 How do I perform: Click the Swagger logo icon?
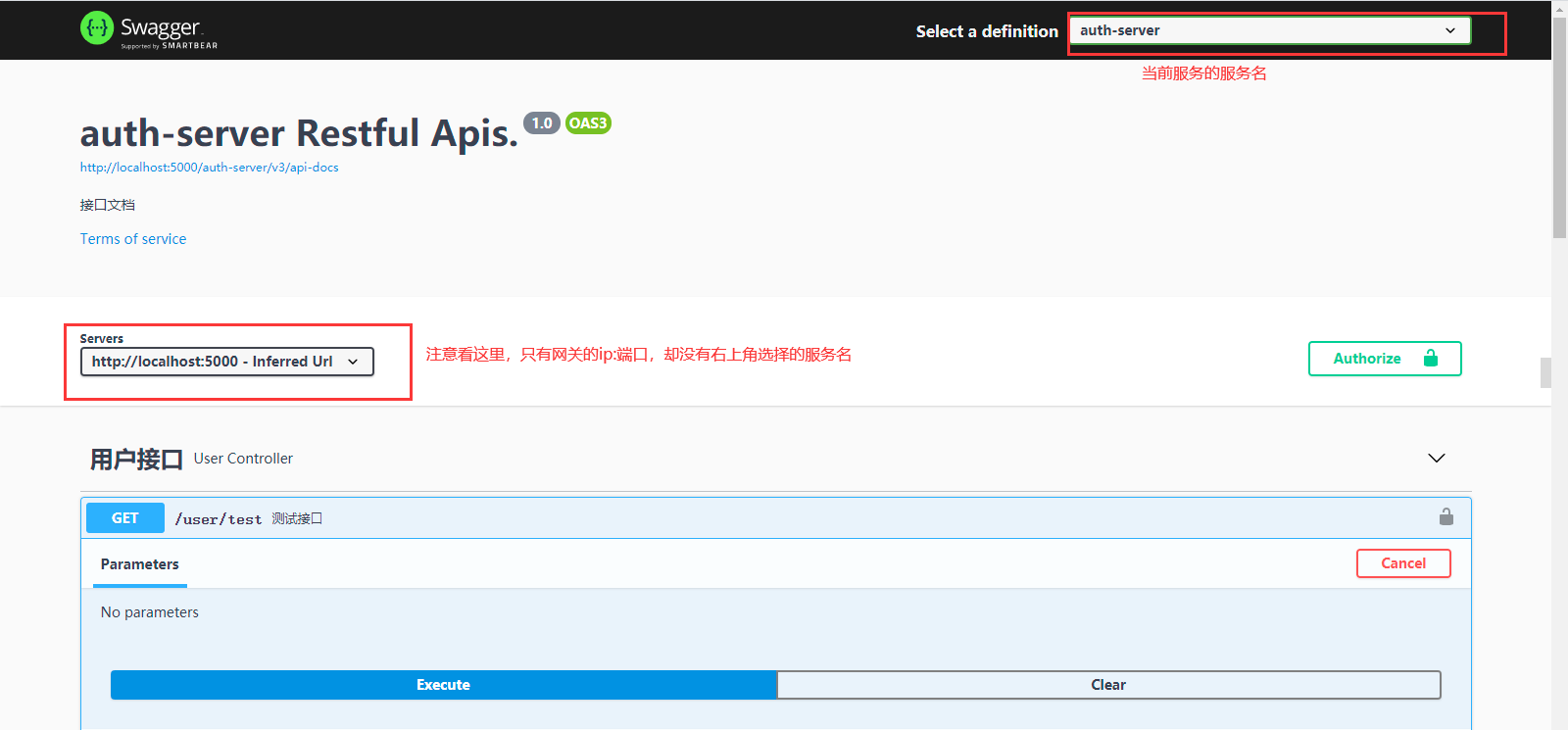click(97, 28)
